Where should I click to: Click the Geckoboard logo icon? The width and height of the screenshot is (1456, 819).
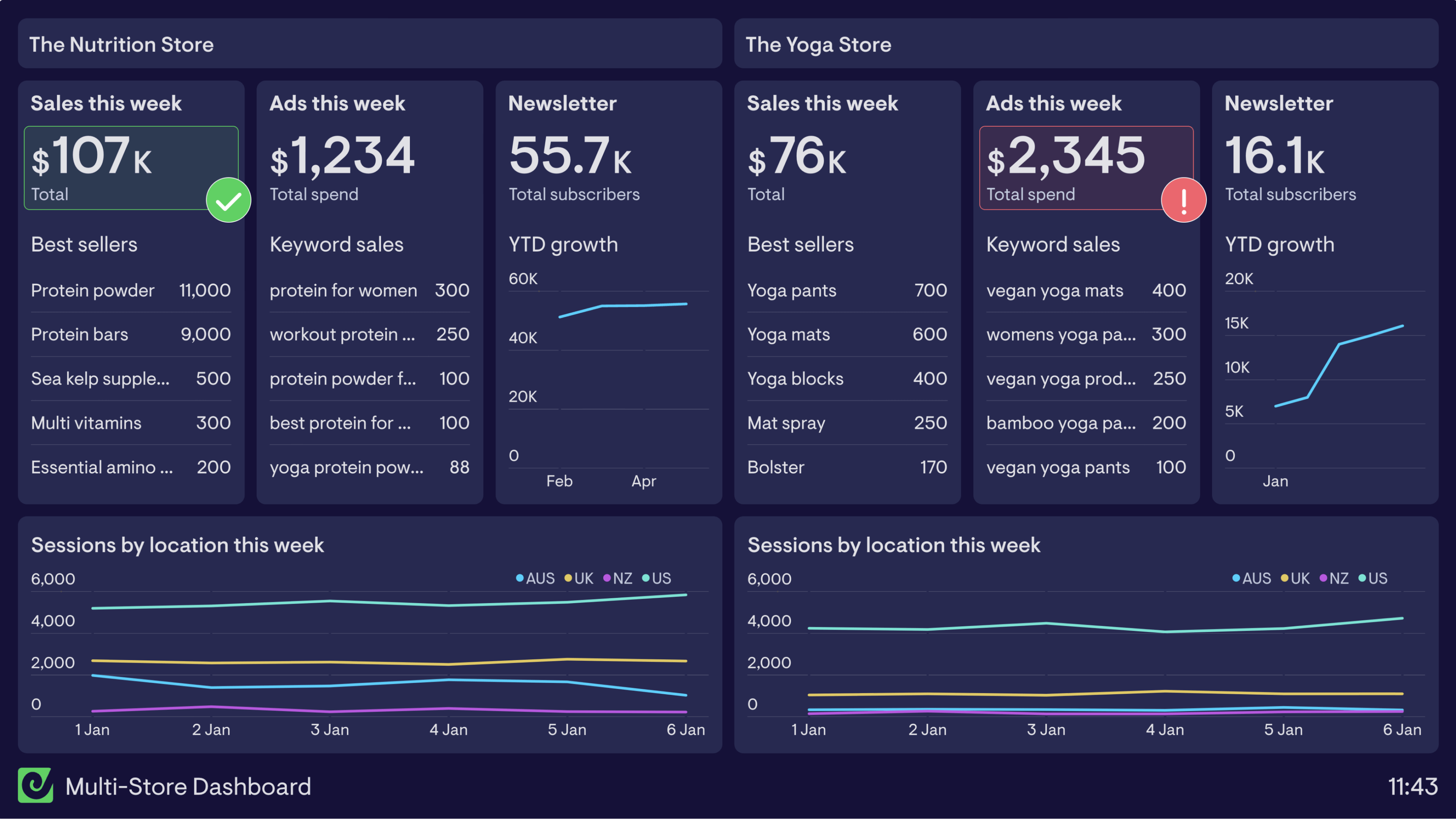35,786
